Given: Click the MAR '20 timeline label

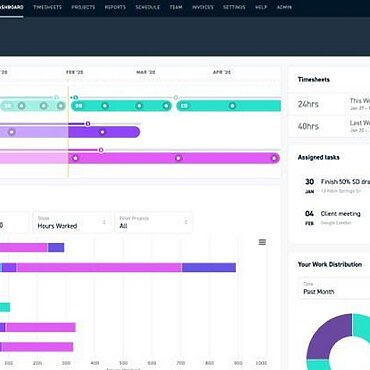Looking at the screenshot, I should point(146,72).
